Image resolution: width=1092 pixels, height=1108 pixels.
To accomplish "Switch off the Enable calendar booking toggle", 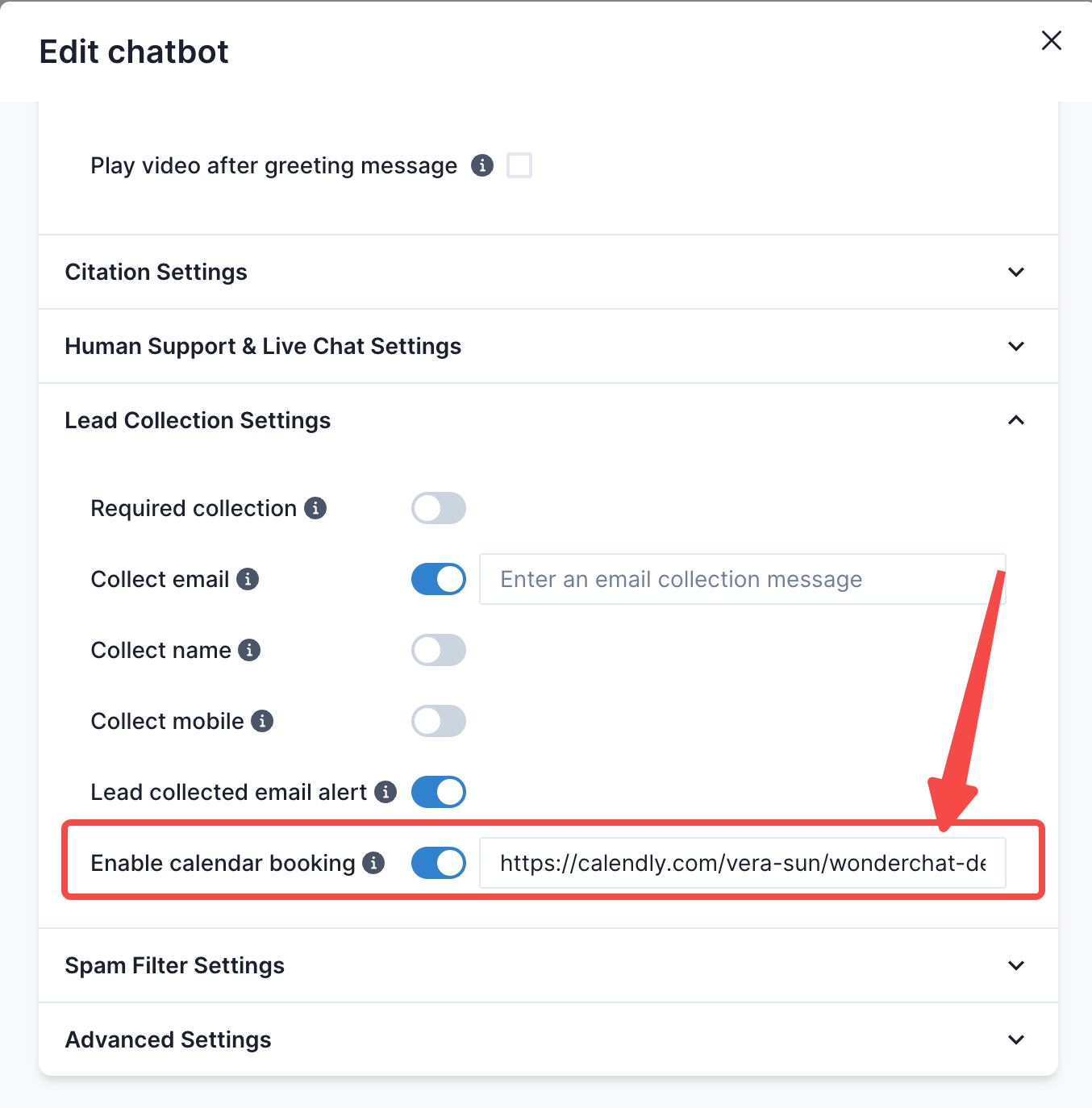I will tap(439, 863).
